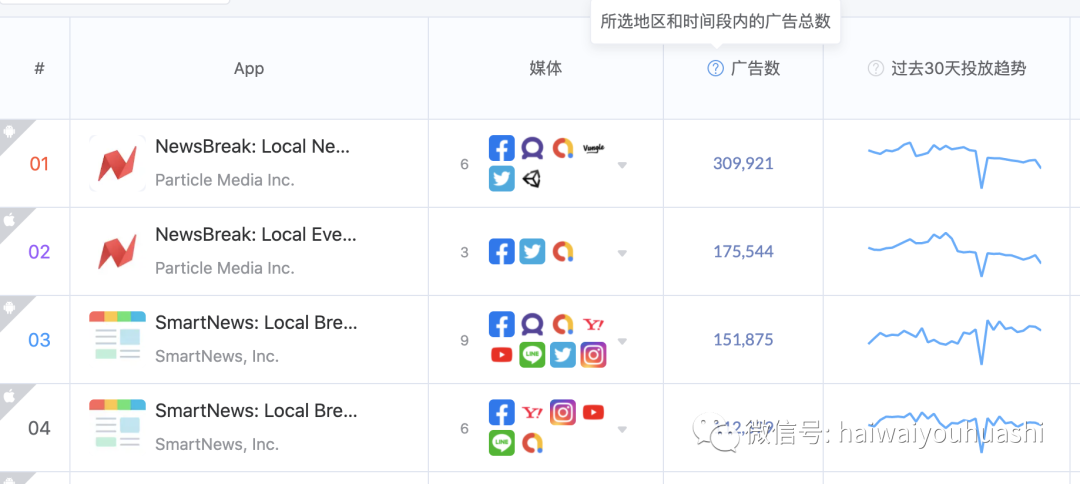Screen dimensions: 1080x484
Task: Open the NewsBreak: Local Eve... app title
Action: (256, 235)
